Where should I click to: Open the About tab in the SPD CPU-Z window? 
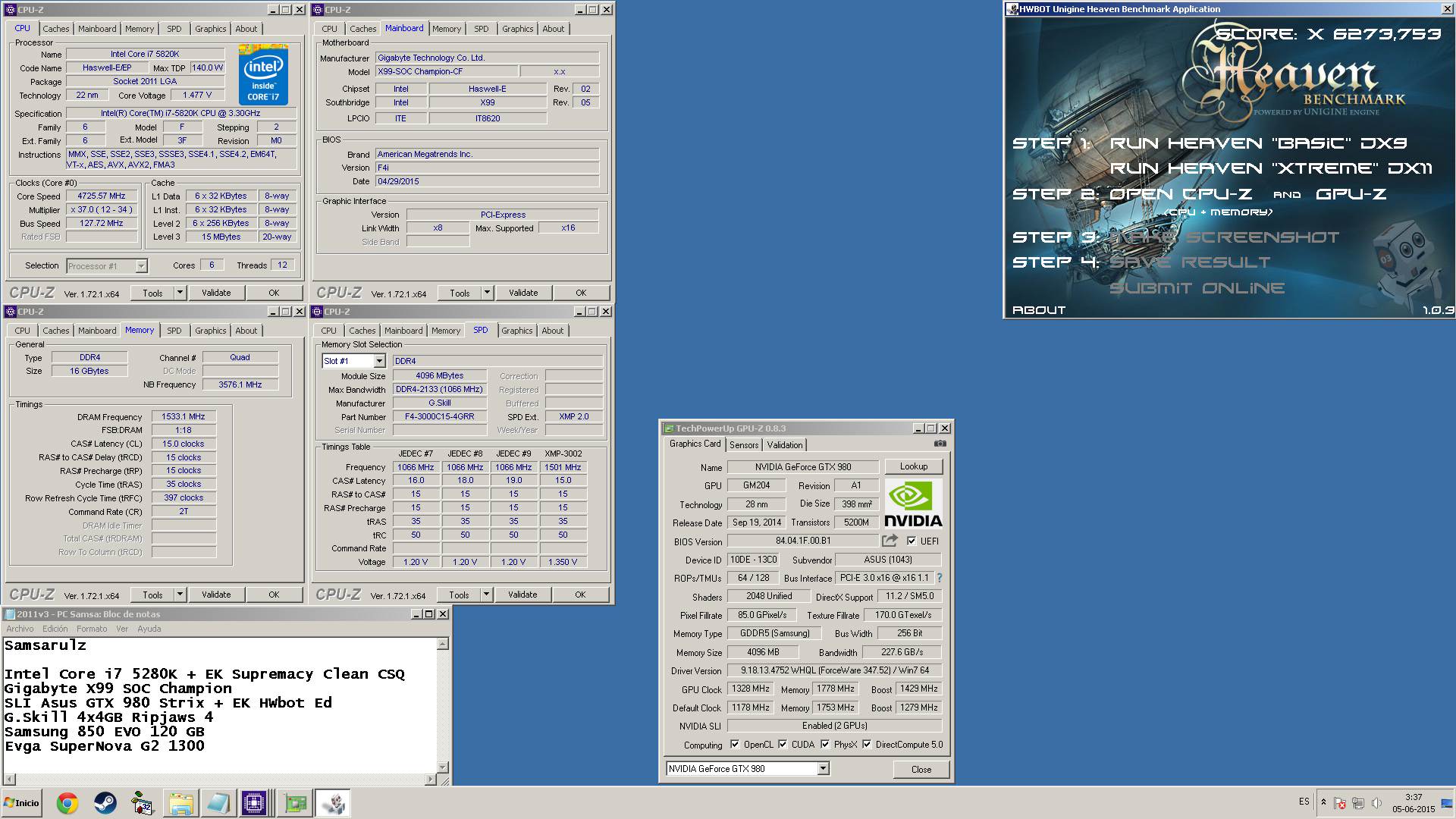tap(552, 331)
